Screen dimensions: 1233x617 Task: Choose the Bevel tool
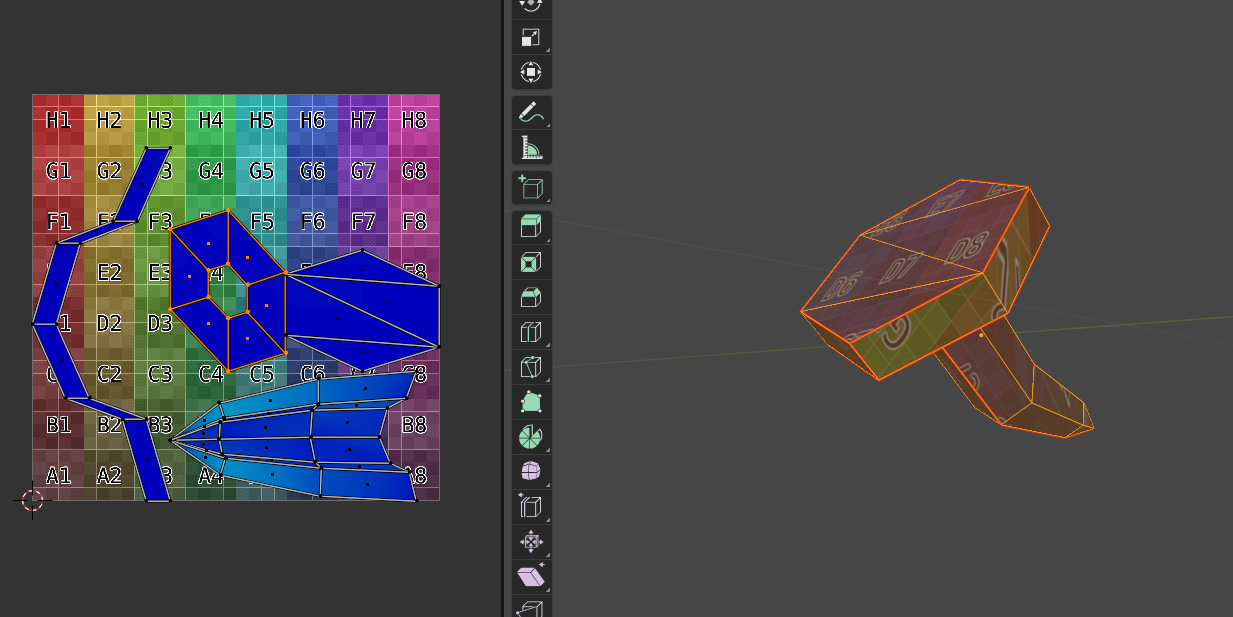[x=531, y=297]
